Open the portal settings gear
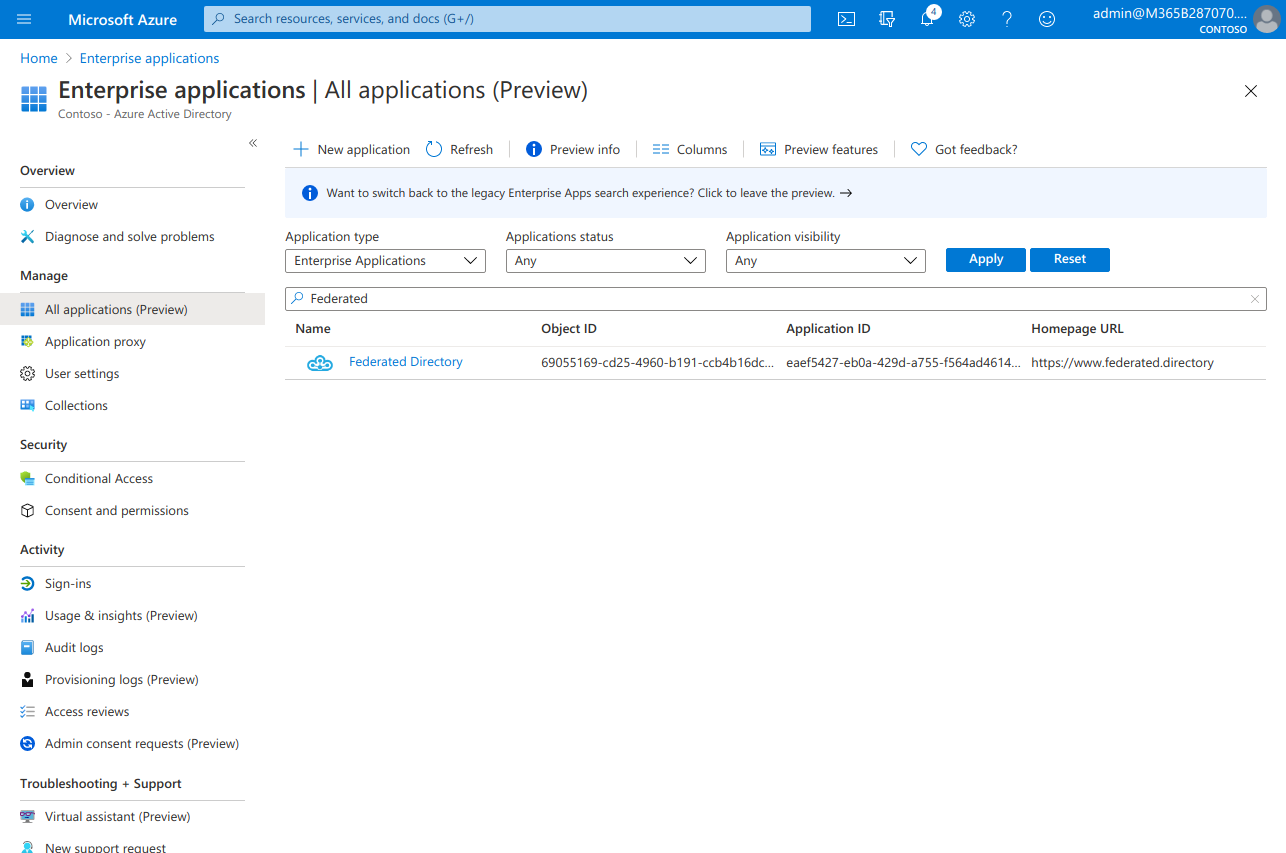 [x=966, y=19]
